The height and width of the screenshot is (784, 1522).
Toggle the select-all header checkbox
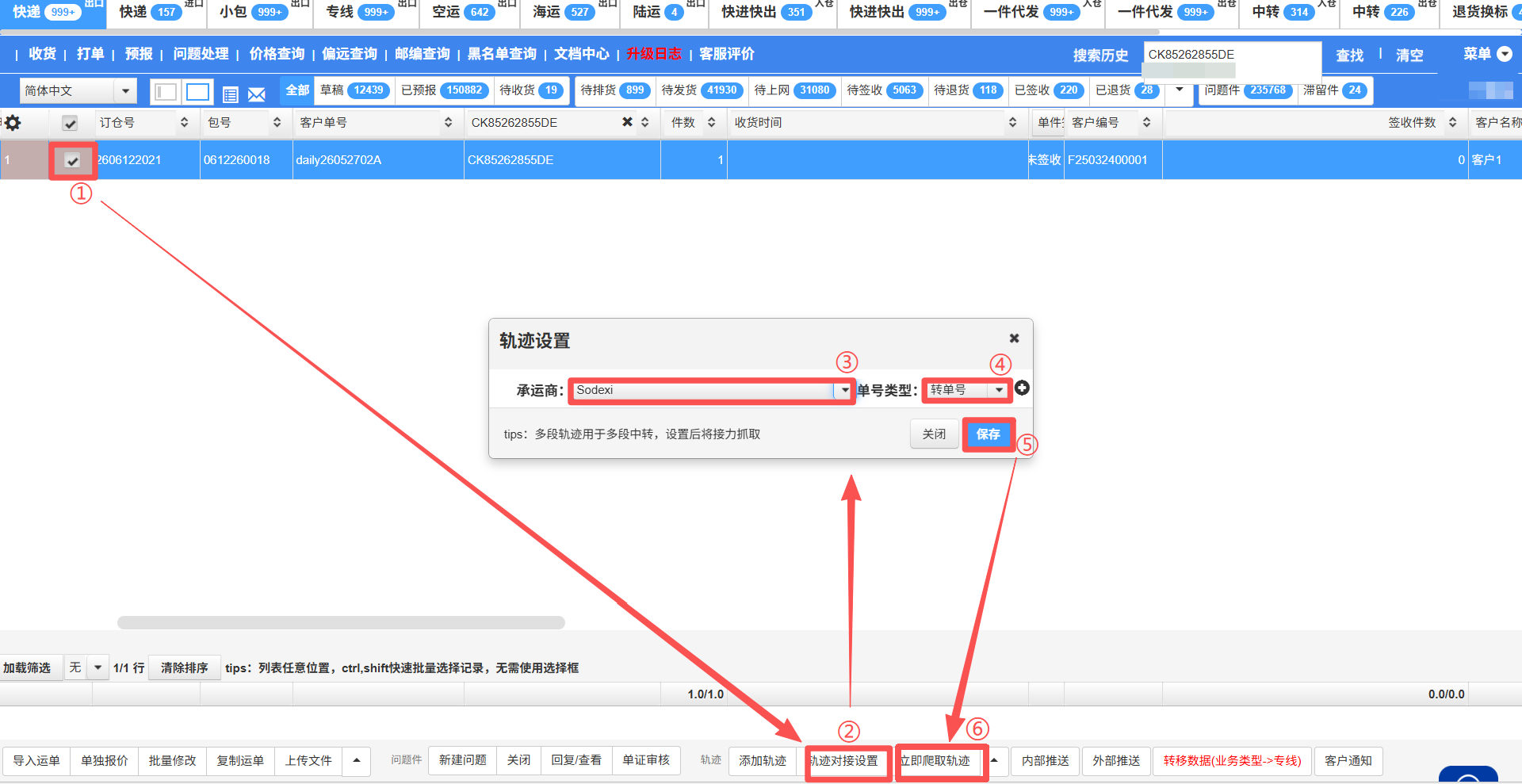[x=70, y=123]
